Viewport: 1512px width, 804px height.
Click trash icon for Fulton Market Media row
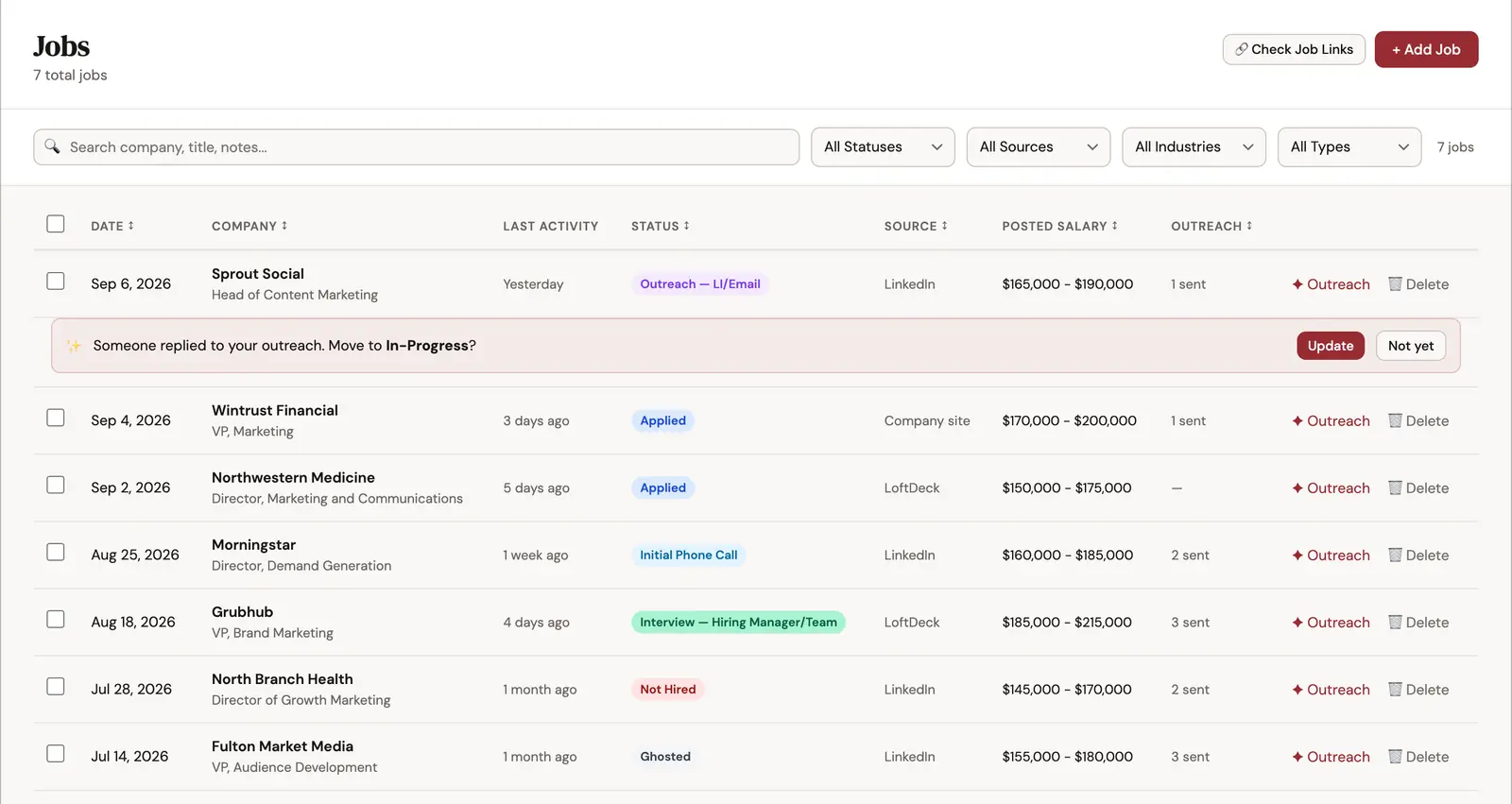(x=1395, y=756)
